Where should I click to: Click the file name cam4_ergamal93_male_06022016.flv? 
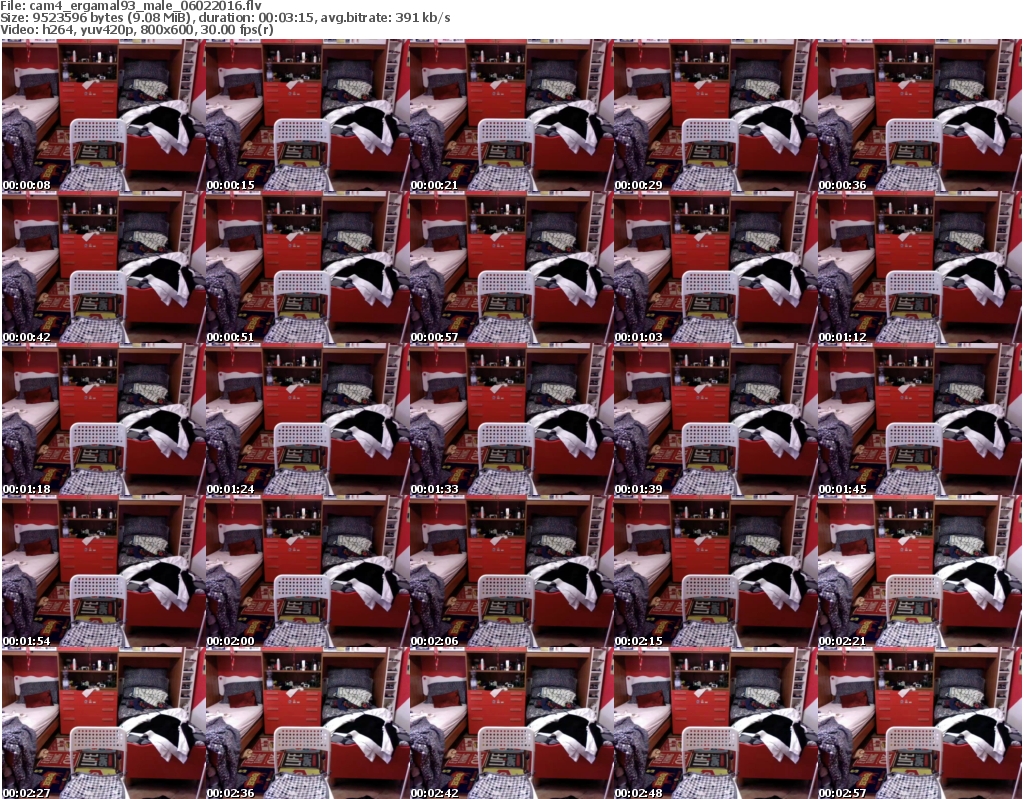[x=146, y=6]
